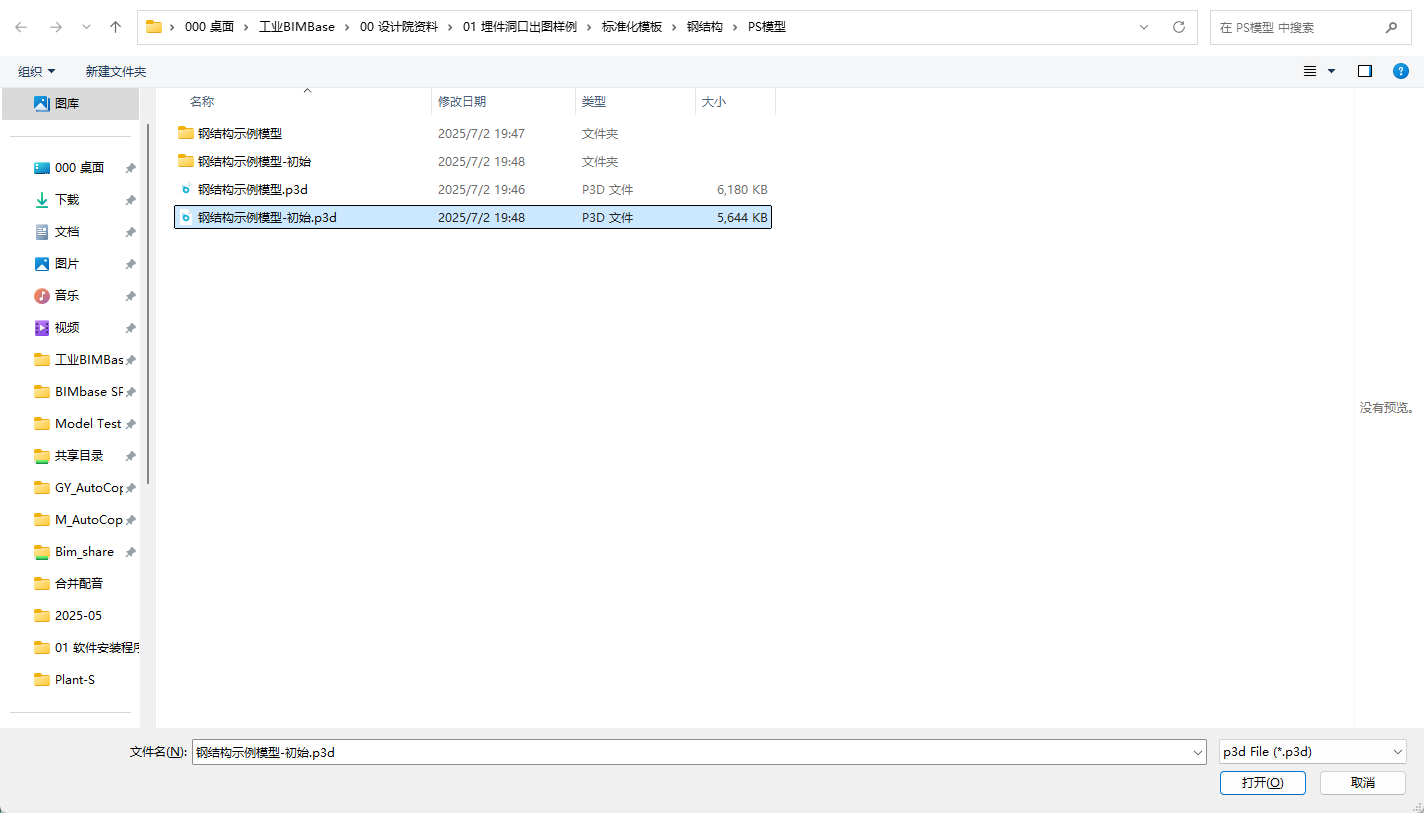Open 2025-05 folder in the sidebar
Screen dimensions: 1424x813
tap(76, 616)
